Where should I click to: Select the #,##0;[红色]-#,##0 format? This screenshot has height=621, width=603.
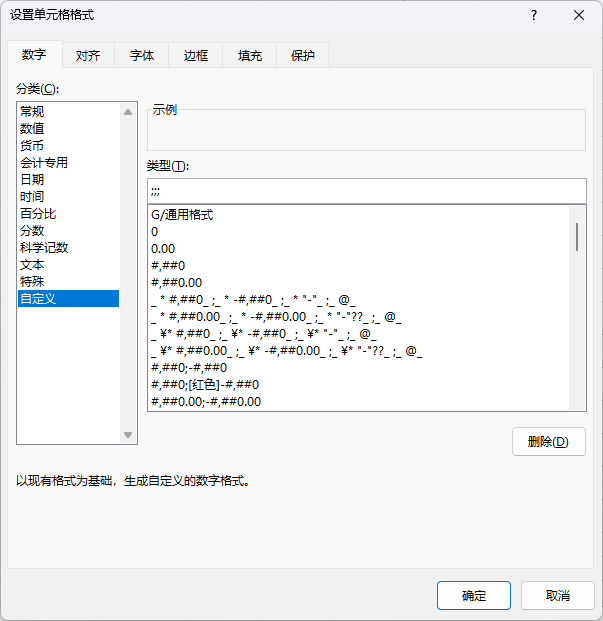pos(205,385)
